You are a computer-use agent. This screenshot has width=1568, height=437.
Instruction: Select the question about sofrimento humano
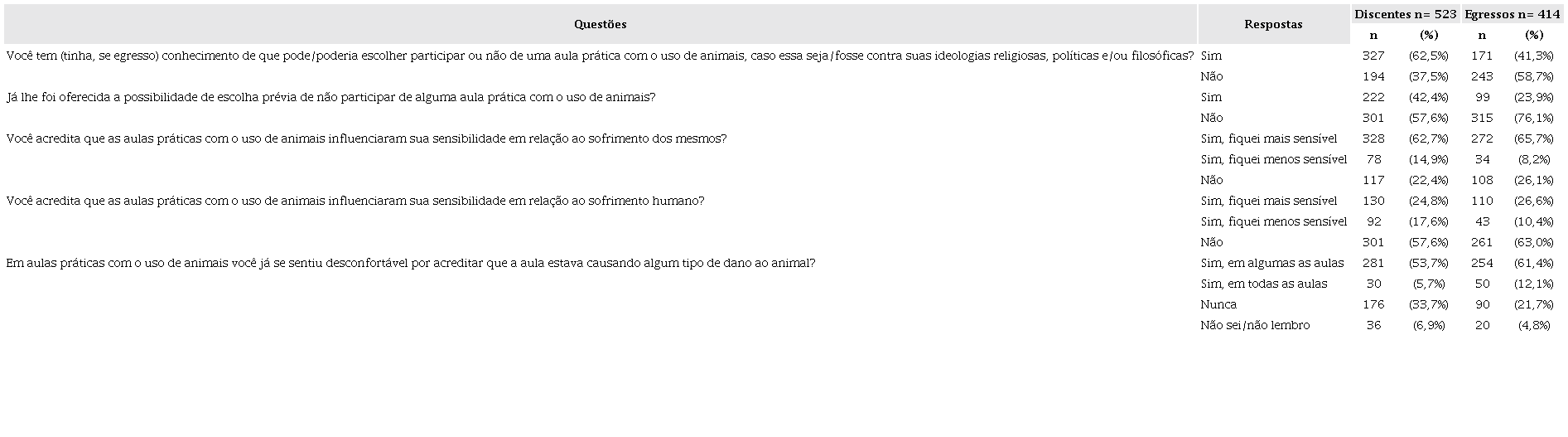[x=355, y=201]
